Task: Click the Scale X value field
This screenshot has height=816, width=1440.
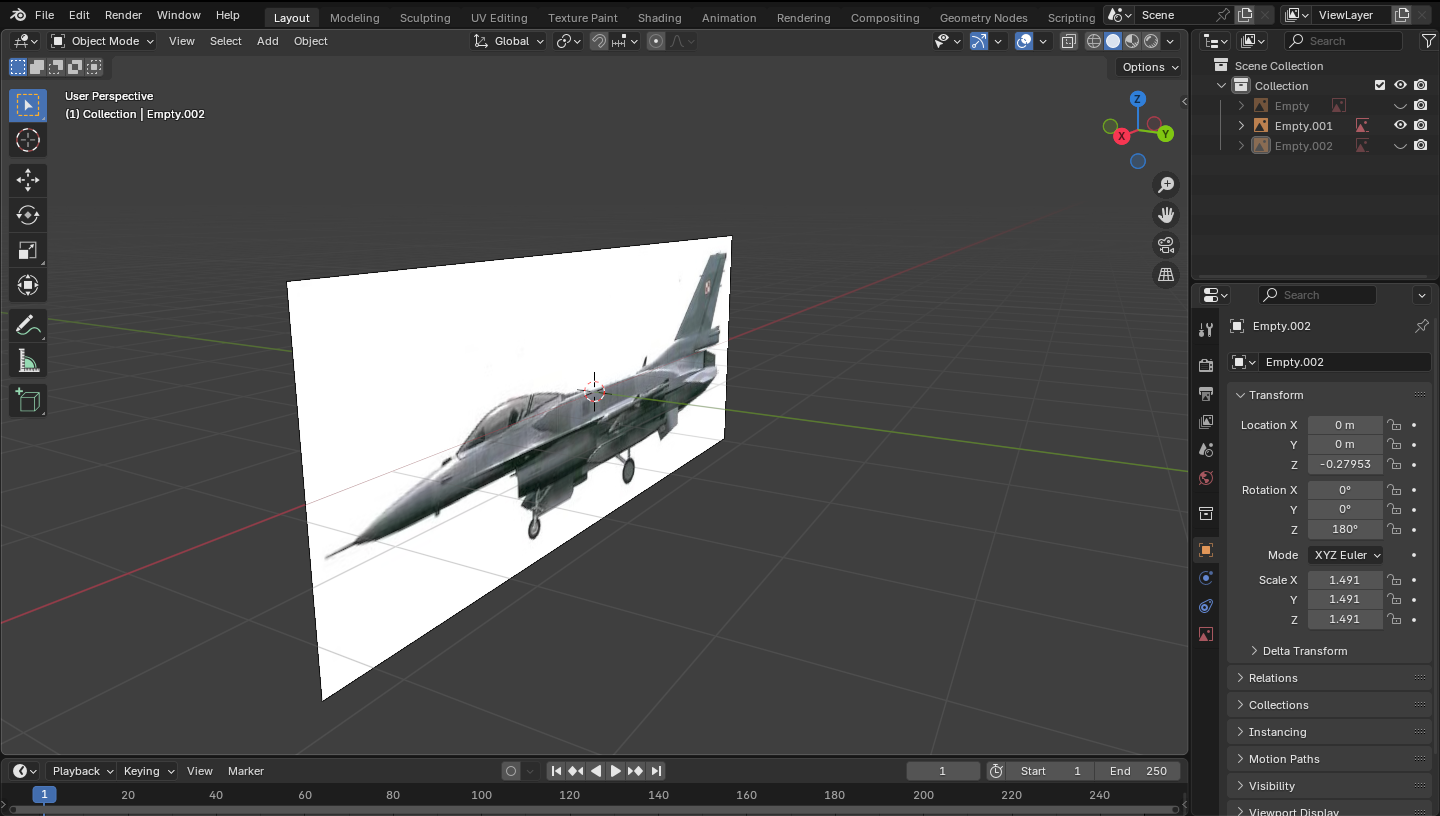Action: tap(1345, 580)
